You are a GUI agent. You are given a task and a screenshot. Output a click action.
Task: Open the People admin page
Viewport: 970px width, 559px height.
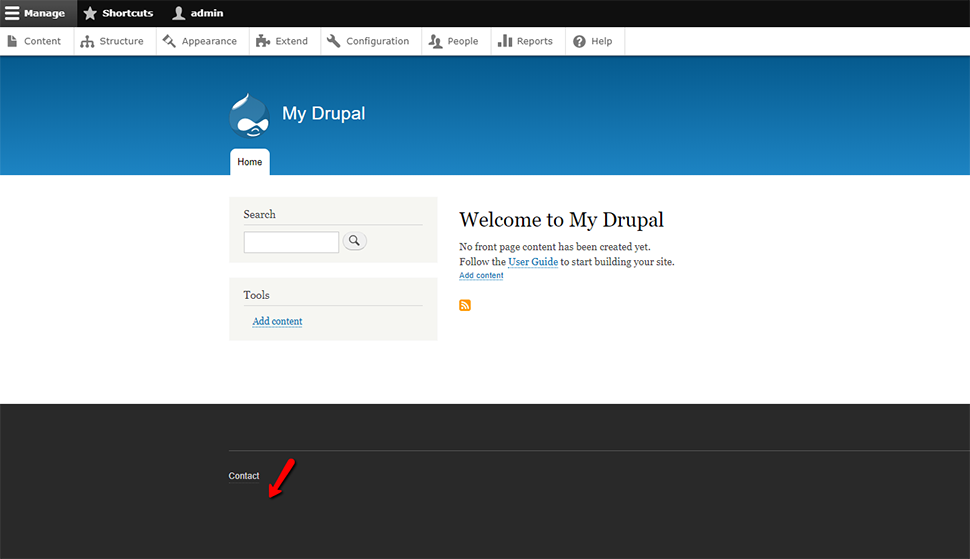(x=454, y=41)
